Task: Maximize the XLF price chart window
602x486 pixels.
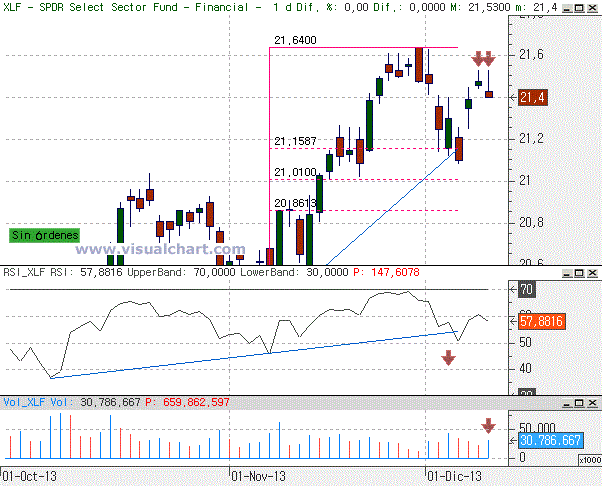Action: point(580,8)
